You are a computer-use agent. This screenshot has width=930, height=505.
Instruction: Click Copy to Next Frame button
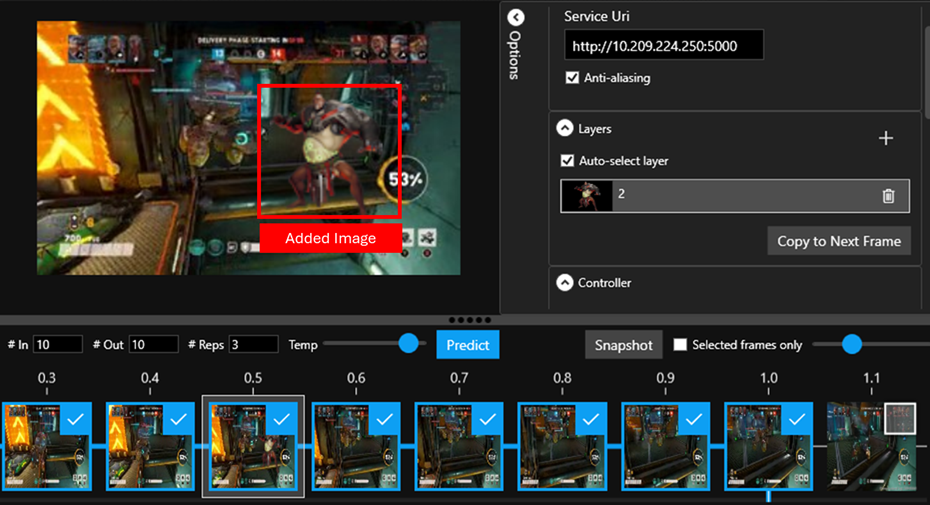838,241
